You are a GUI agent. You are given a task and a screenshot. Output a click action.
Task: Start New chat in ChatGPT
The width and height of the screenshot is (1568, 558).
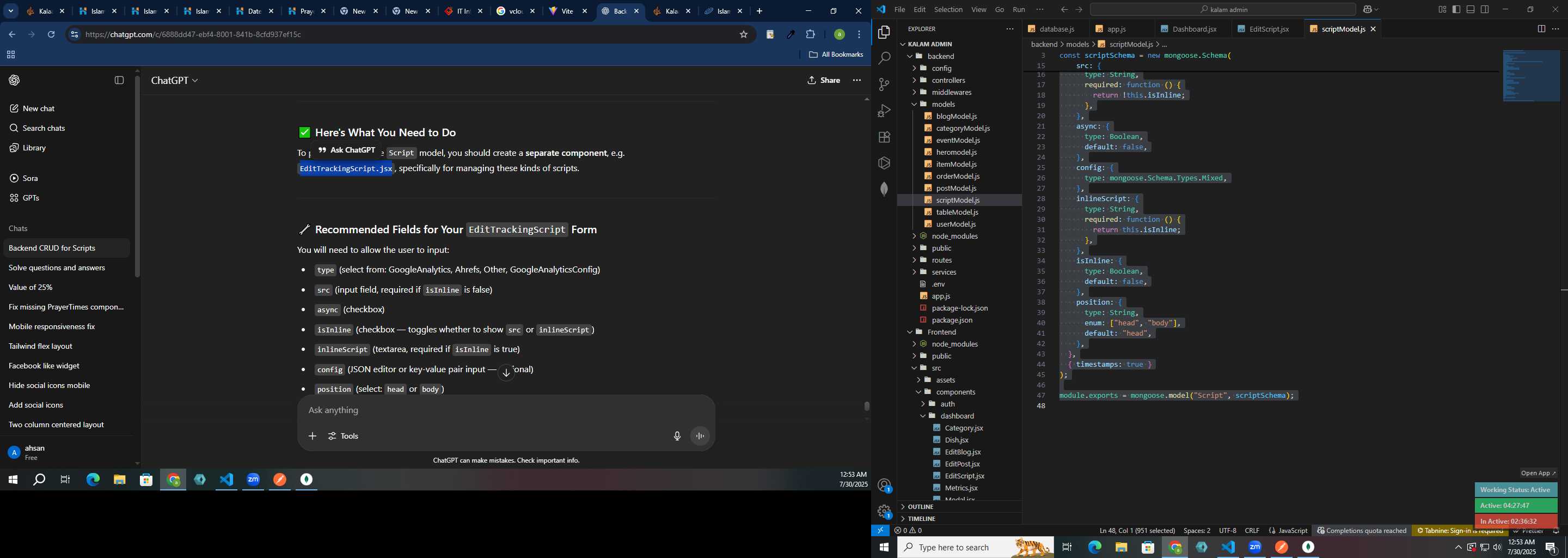pyautogui.click(x=32, y=108)
